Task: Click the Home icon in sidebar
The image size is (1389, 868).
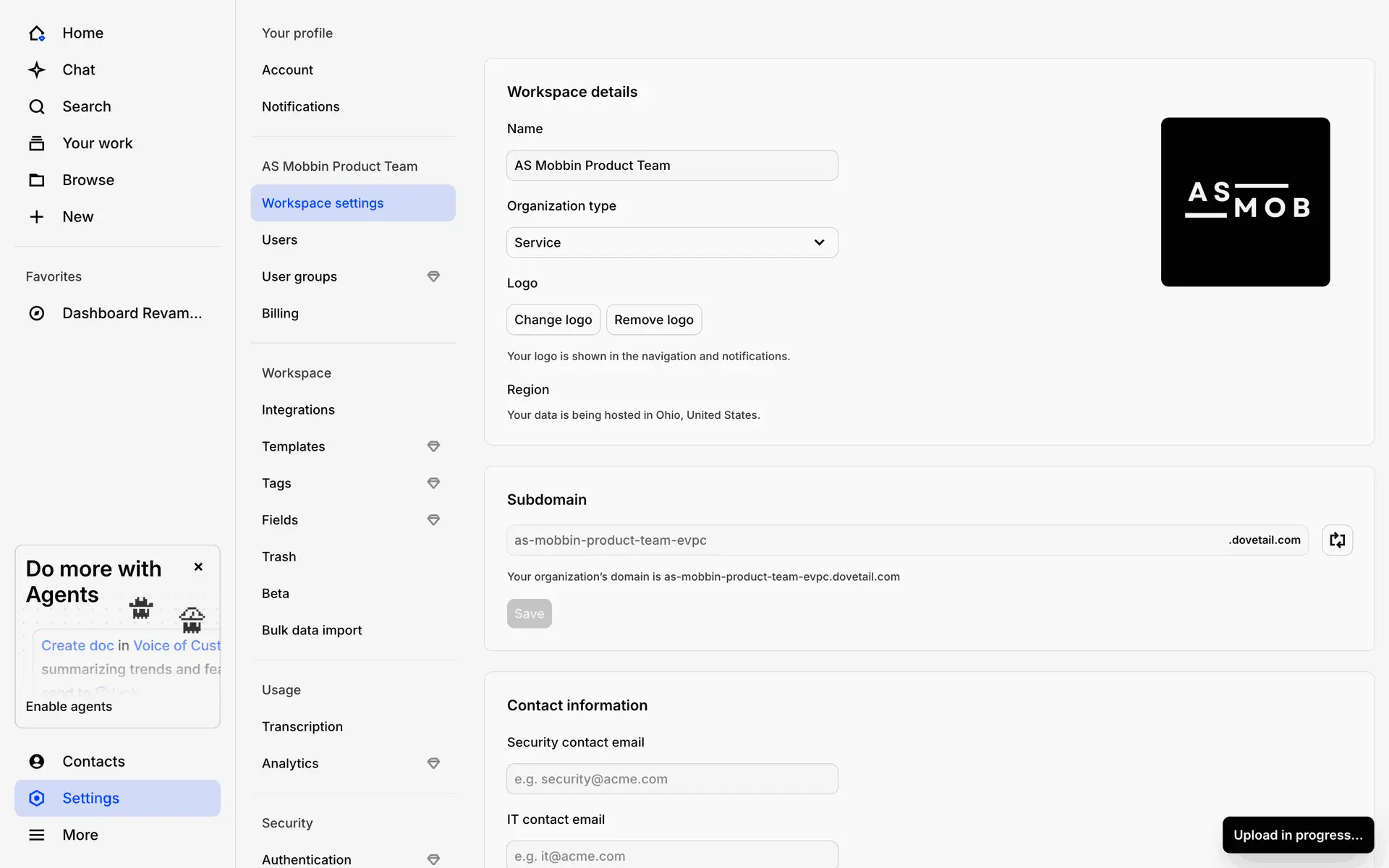Action: coord(37,33)
